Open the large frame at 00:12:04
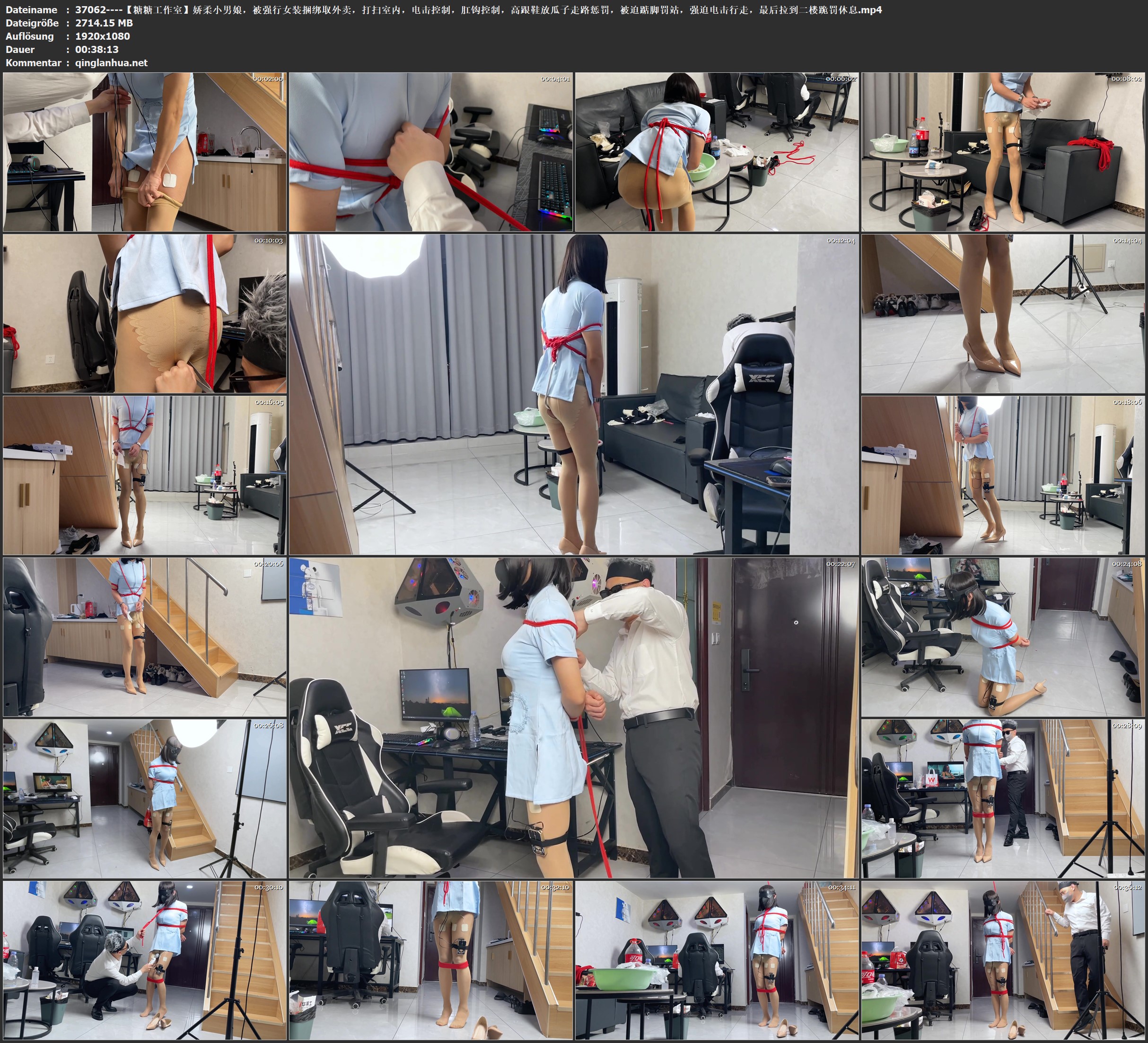This screenshot has width=1148, height=1043. (574, 394)
